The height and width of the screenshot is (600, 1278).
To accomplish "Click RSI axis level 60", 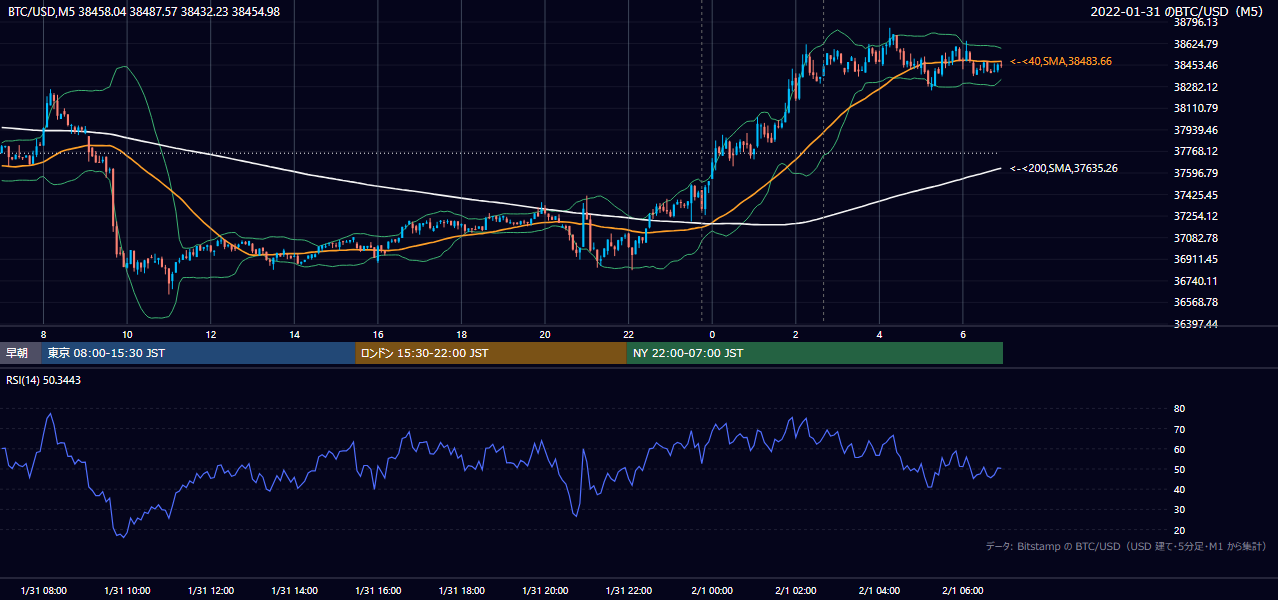I will coord(1179,449).
